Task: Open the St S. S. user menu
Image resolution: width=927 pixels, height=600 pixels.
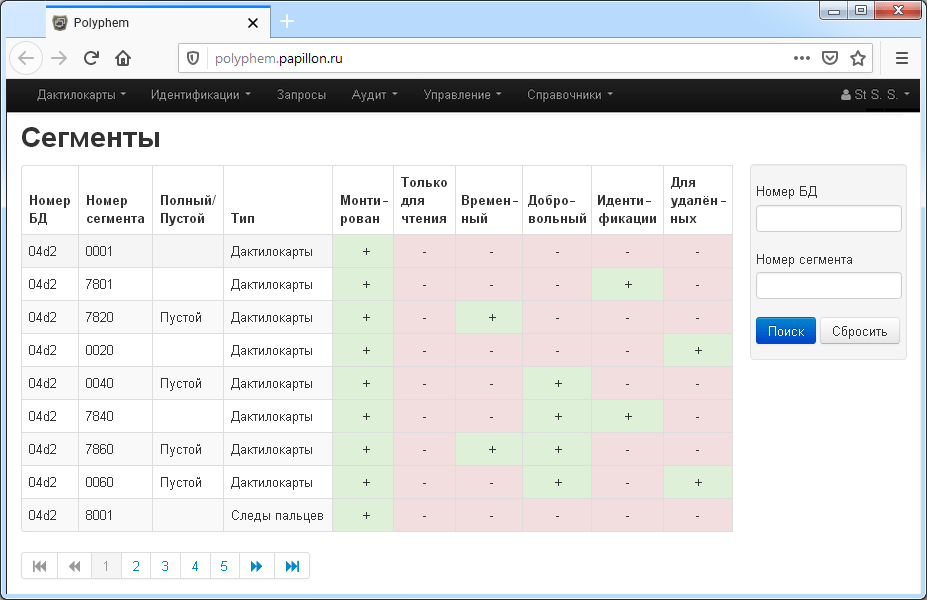Action: (x=876, y=95)
